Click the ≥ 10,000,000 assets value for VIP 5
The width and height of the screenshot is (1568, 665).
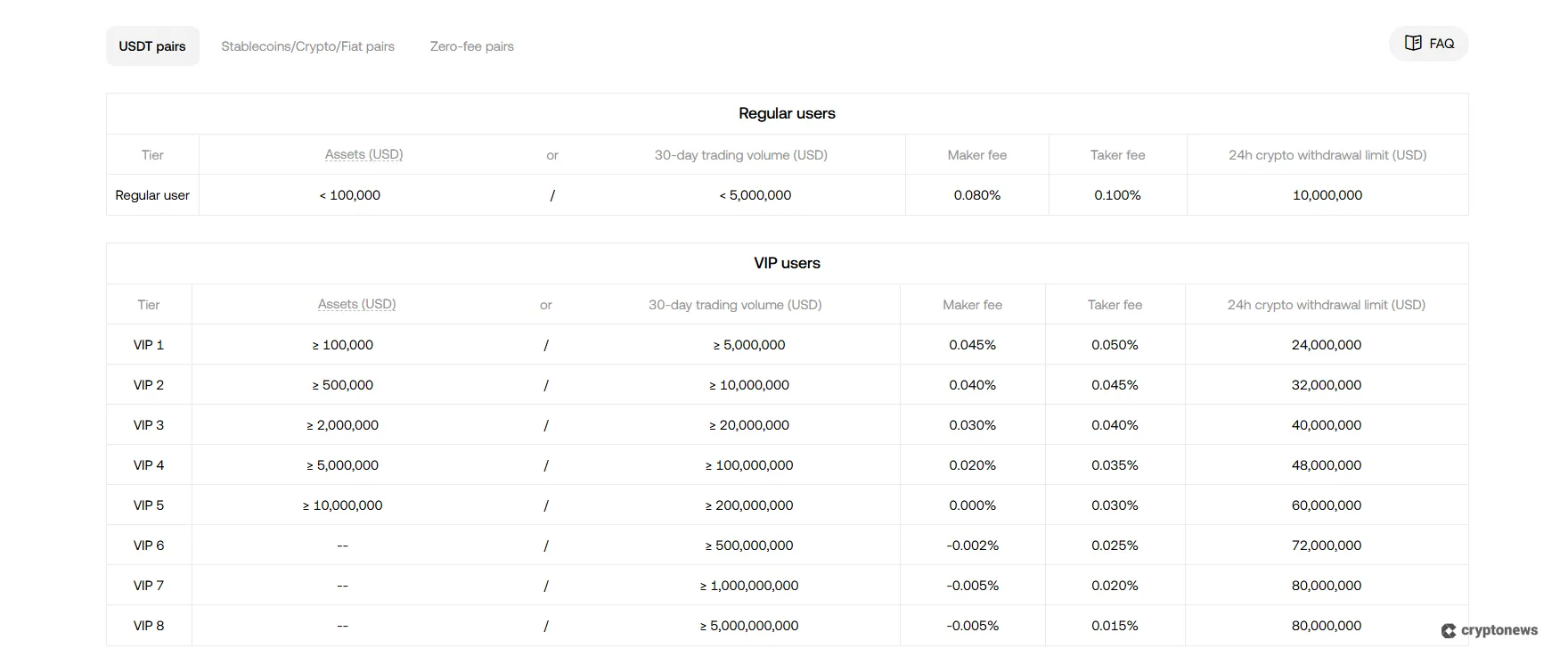click(x=342, y=505)
